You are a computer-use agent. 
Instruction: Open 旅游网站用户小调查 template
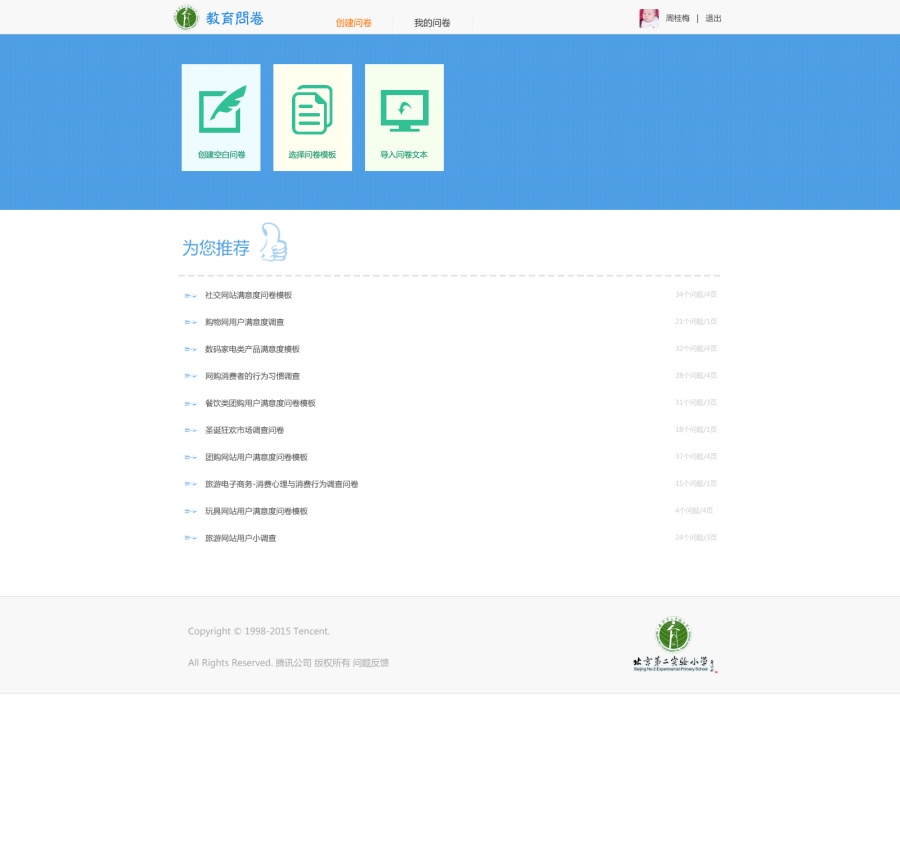click(x=240, y=538)
